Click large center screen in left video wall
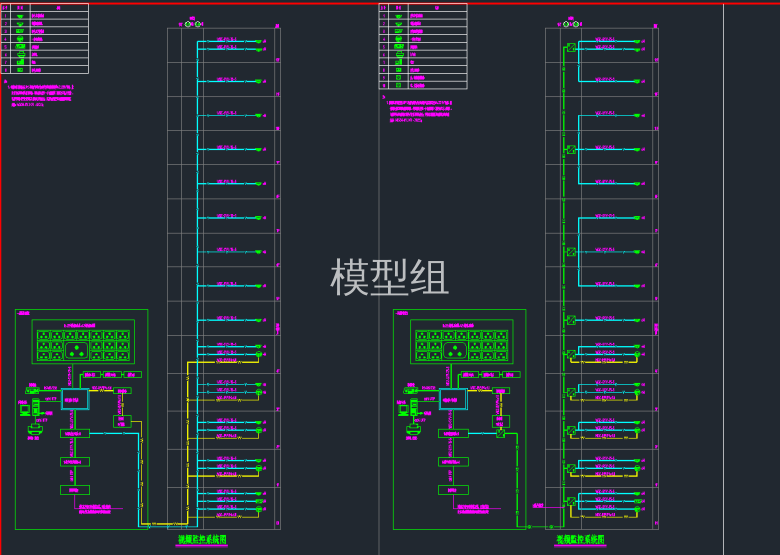 pos(76,350)
